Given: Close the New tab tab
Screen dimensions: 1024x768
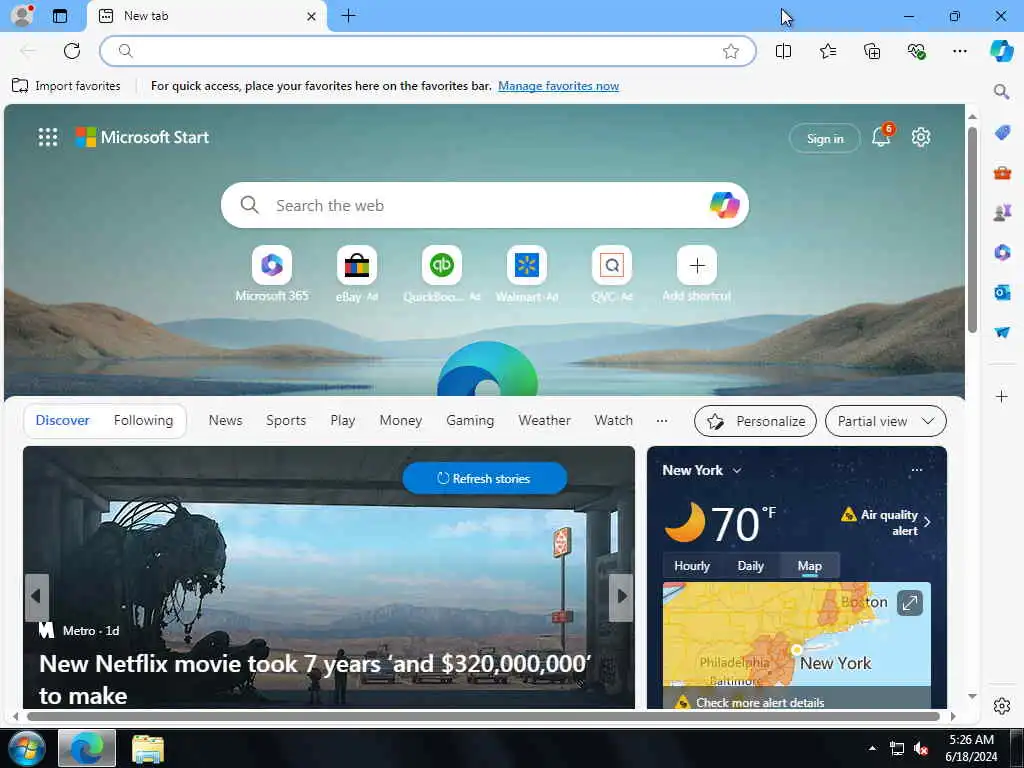Looking at the screenshot, I should (312, 16).
